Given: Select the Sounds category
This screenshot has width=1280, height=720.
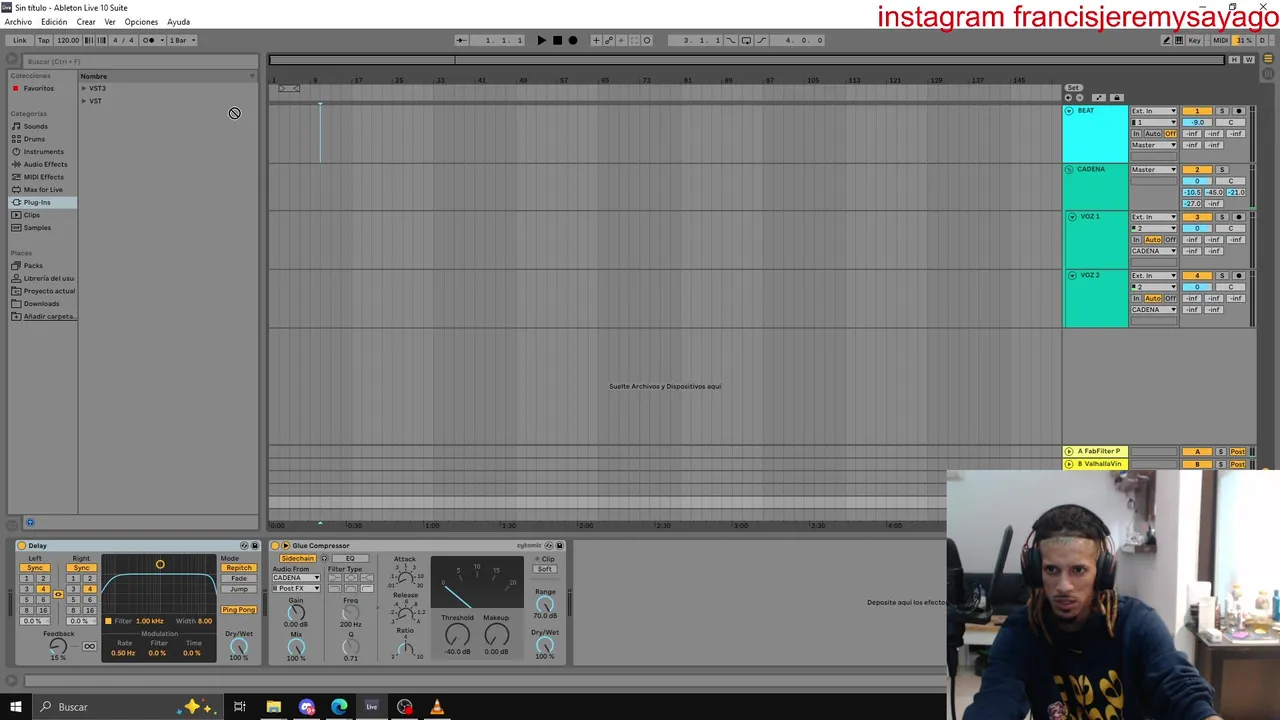Looking at the screenshot, I should [x=36, y=126].
